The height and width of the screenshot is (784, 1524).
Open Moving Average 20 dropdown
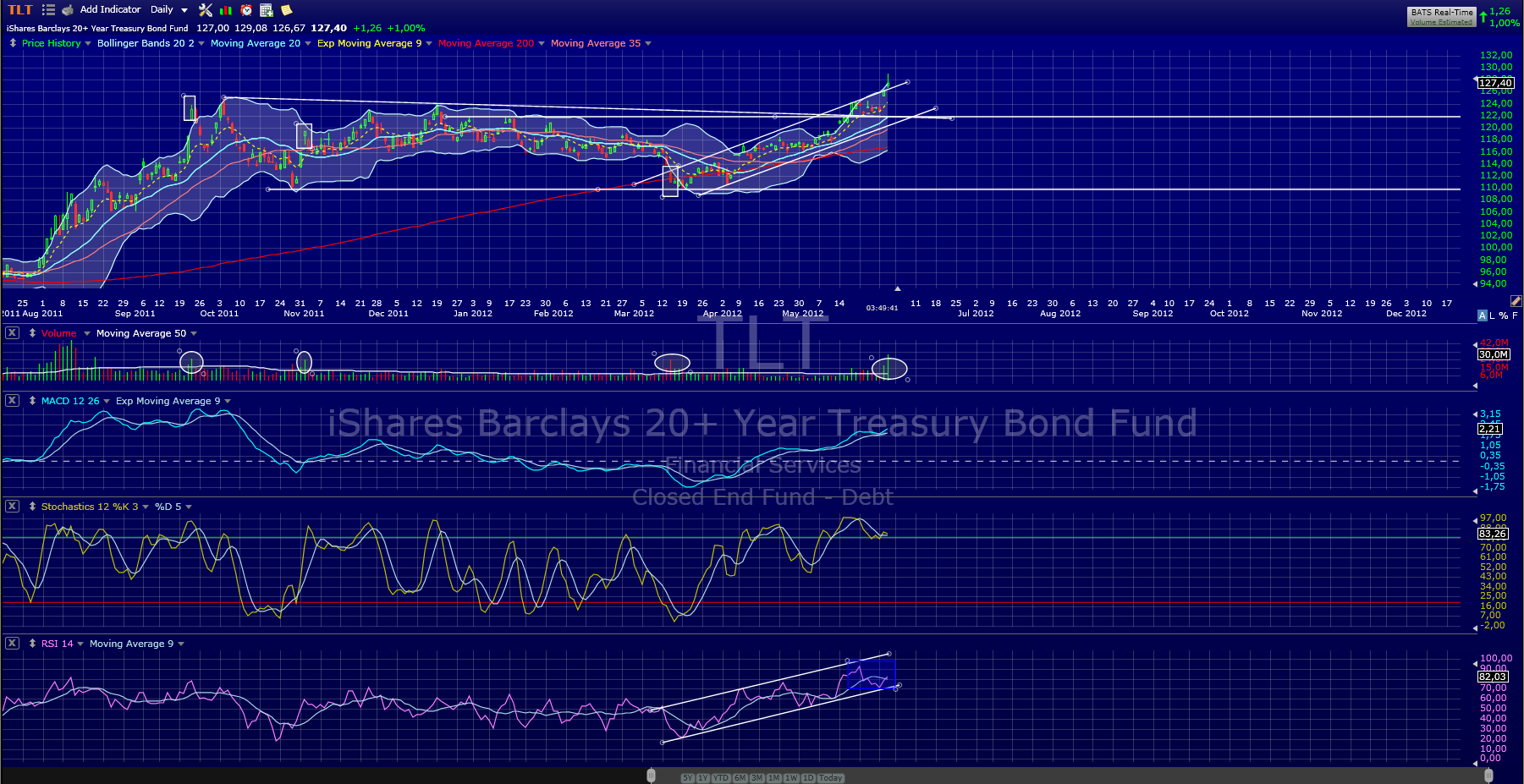308,44
